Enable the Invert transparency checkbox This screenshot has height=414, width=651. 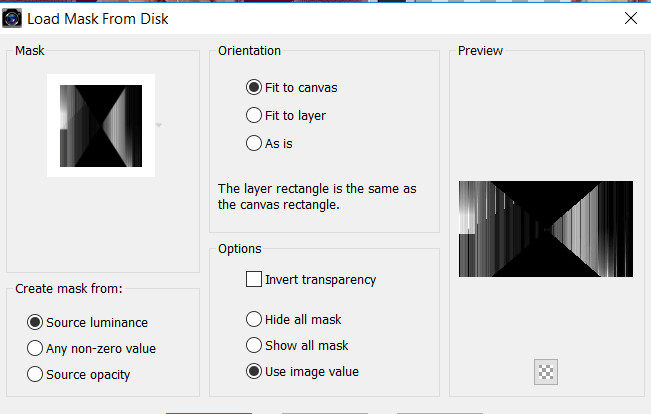coord(254,279)
